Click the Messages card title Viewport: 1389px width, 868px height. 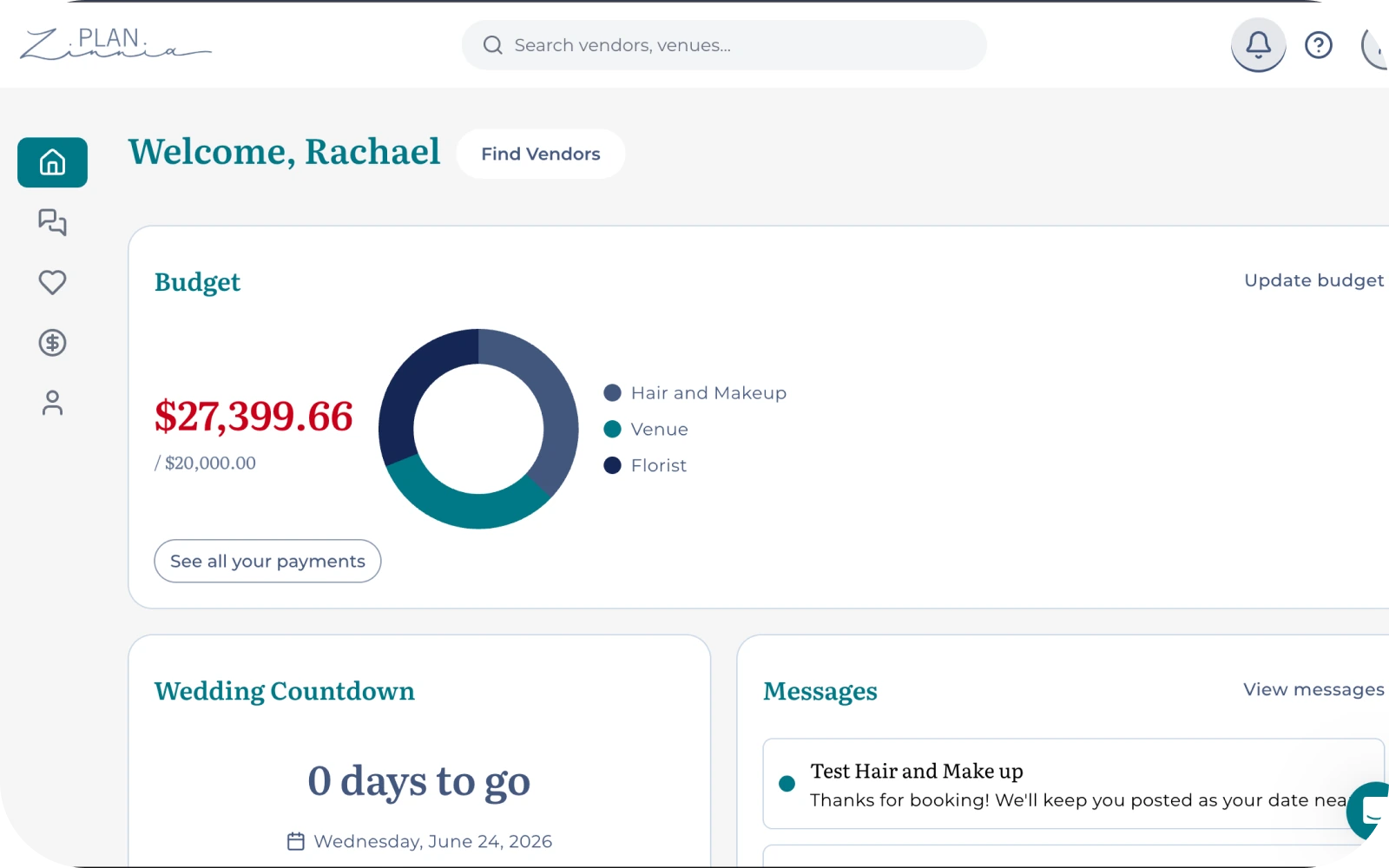(x=820, y=691)
